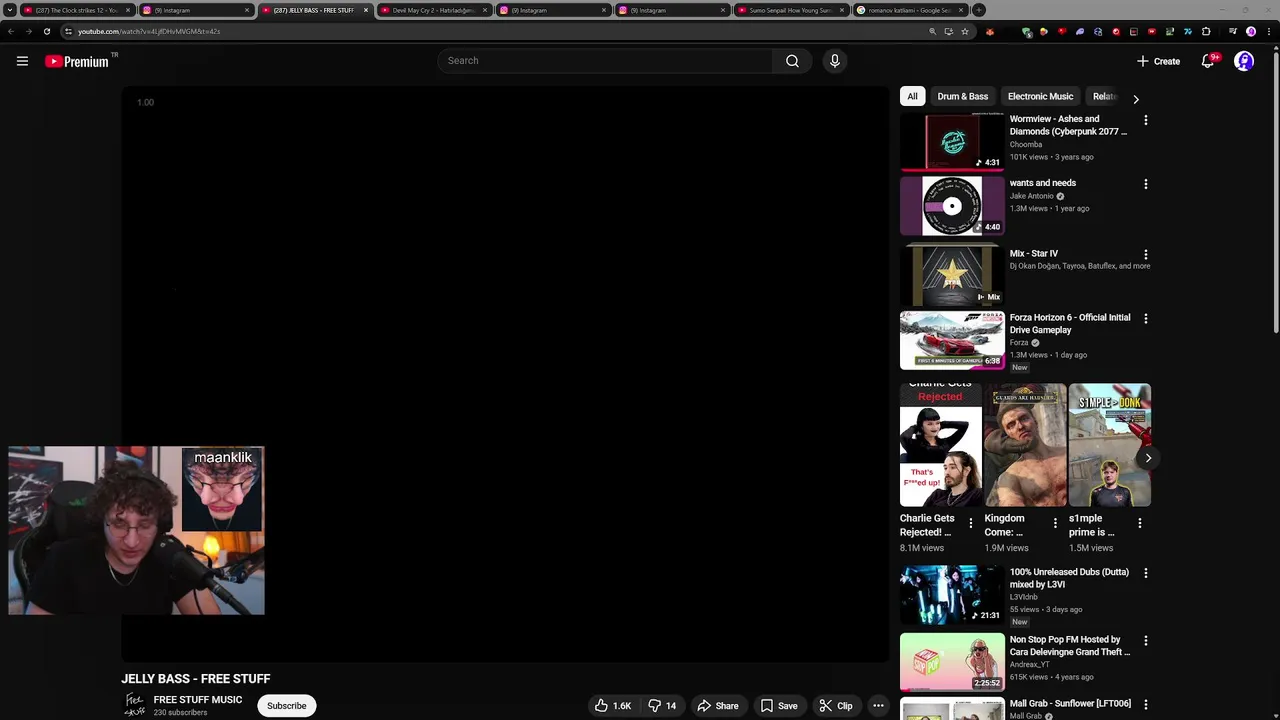Screen dimensions: 1280x720
Task: Open Chrome media controls icon
Action: coord(1232,31)
